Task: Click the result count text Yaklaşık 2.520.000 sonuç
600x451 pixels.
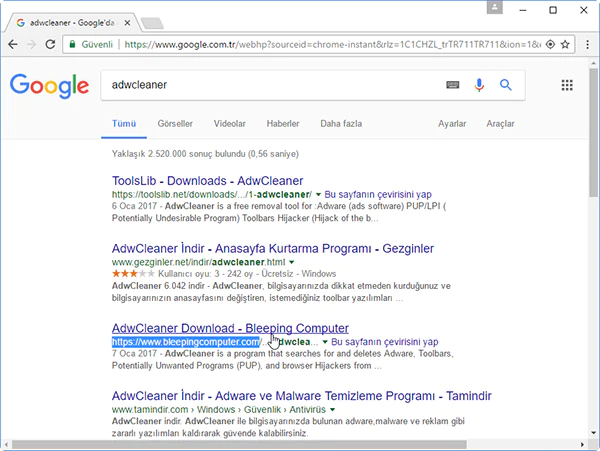Action: click(205, 154)
